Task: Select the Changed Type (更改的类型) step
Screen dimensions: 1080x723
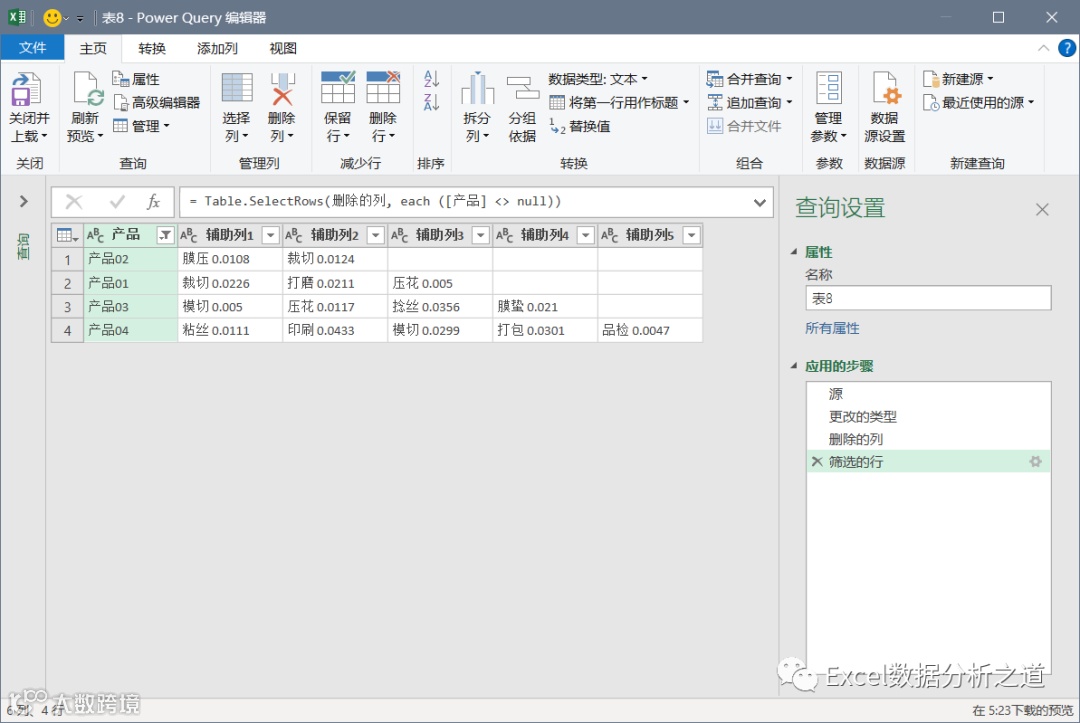Action: tap(928, 417)
